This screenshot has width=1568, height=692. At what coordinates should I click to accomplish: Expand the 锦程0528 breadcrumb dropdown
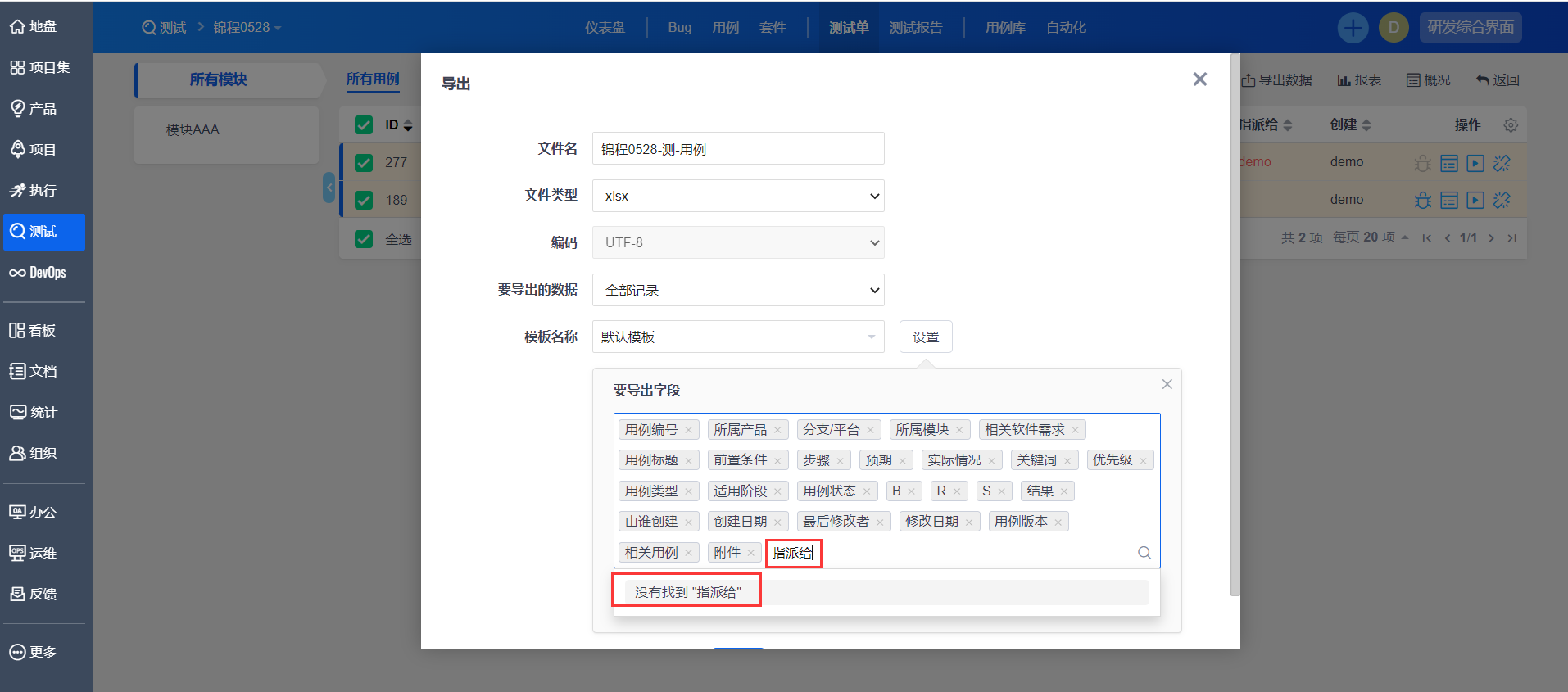[x=247, y=28]
